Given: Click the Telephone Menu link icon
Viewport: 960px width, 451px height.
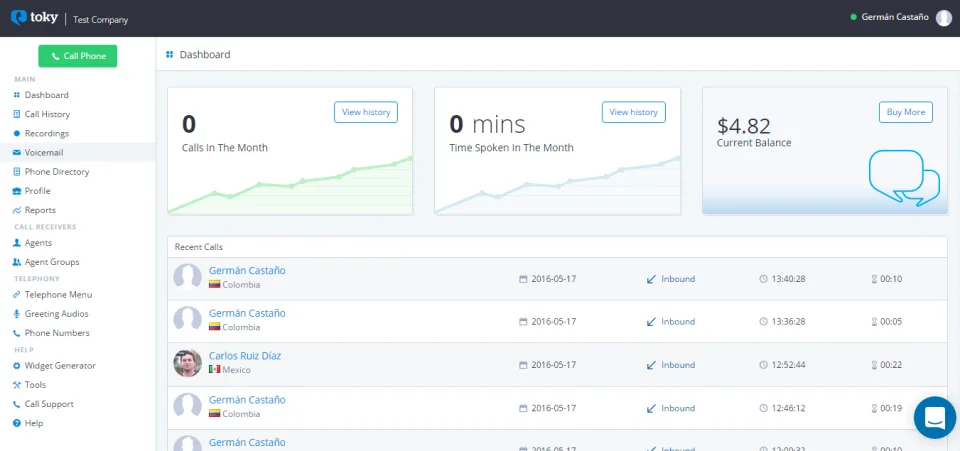Looking at the screenshot, I should tap(17, 294).
